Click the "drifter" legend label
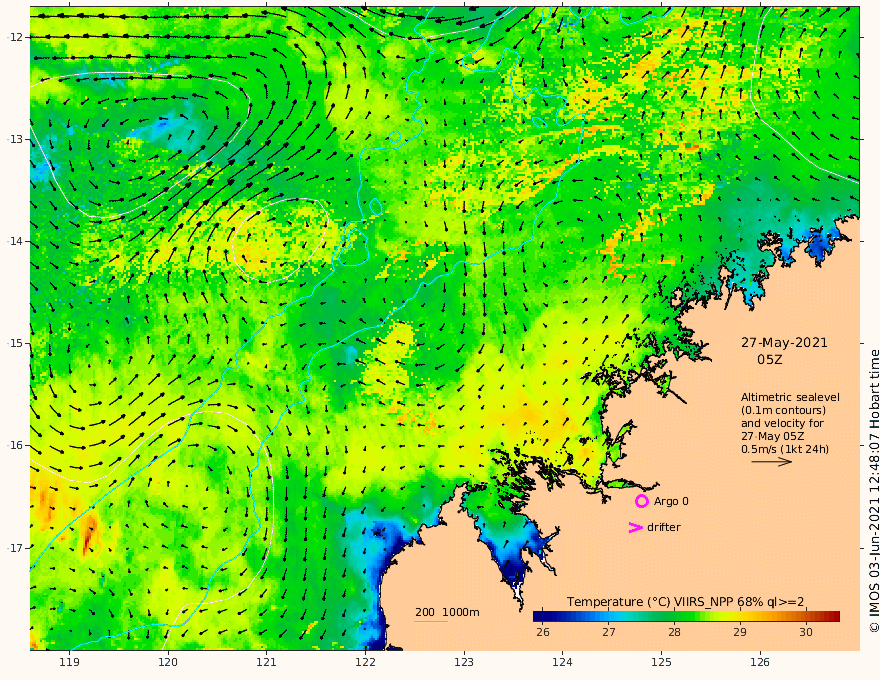 [664, 527]
